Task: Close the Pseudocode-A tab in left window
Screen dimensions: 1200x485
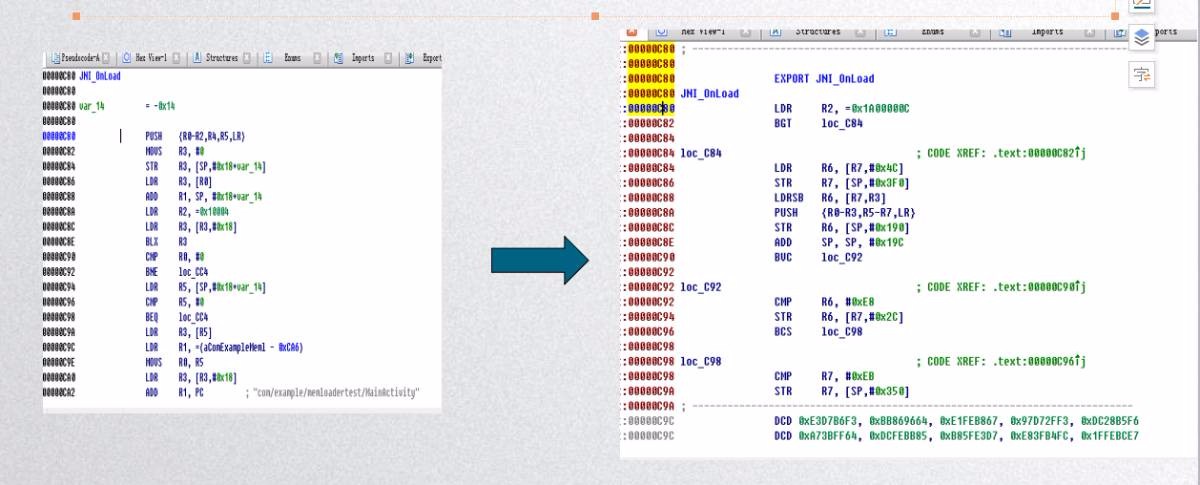Action: pos(106,58)
